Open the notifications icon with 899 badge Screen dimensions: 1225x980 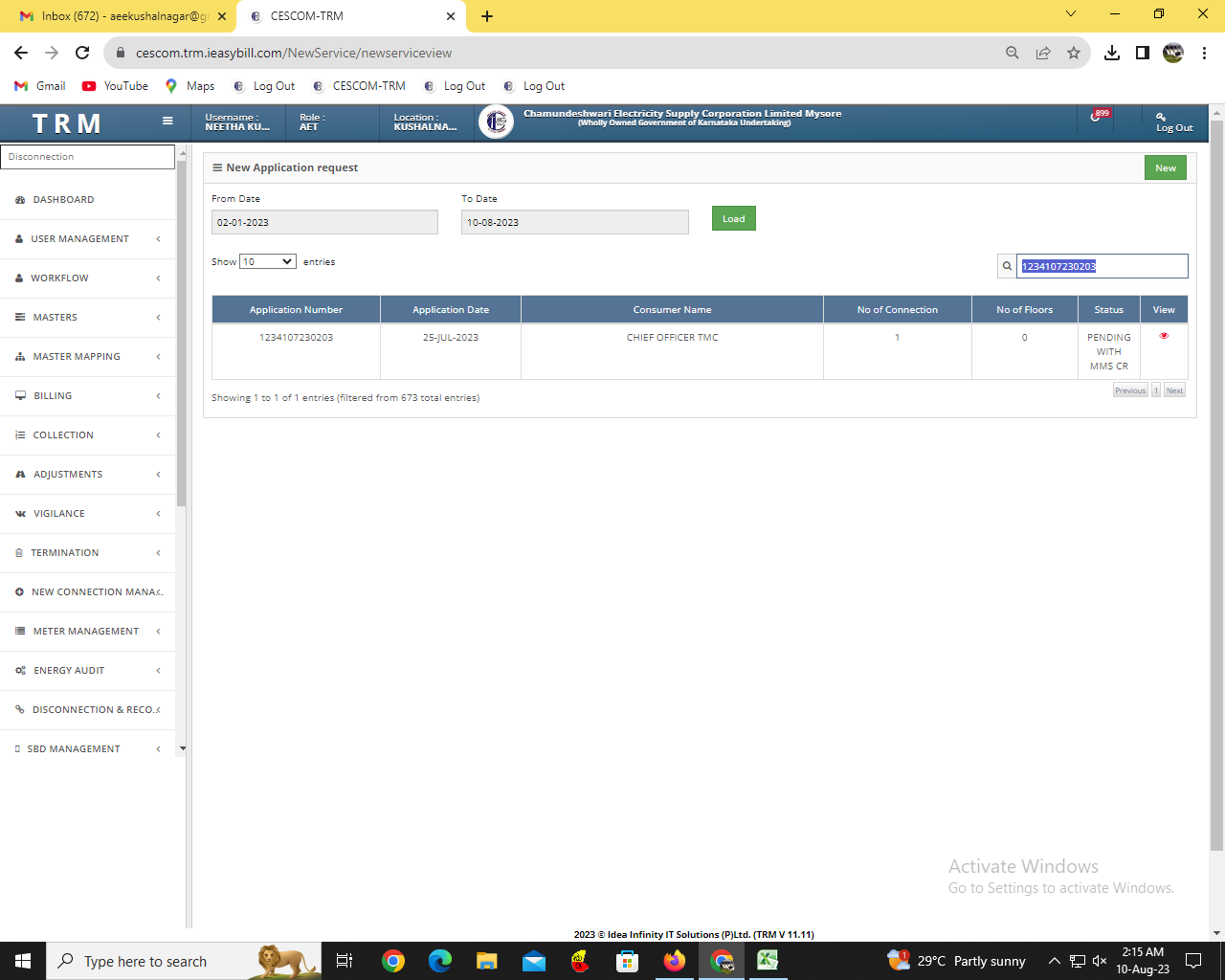pyautogui.click(x=1097, y=117)
